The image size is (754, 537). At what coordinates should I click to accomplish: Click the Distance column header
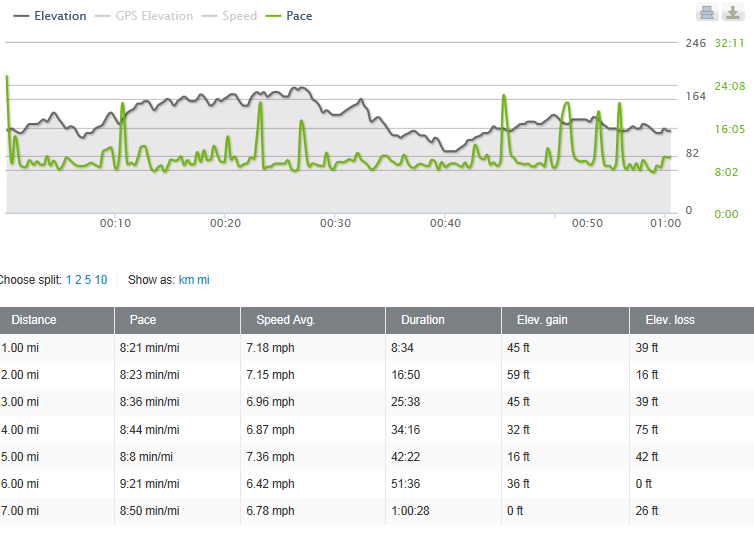[34, 320]
